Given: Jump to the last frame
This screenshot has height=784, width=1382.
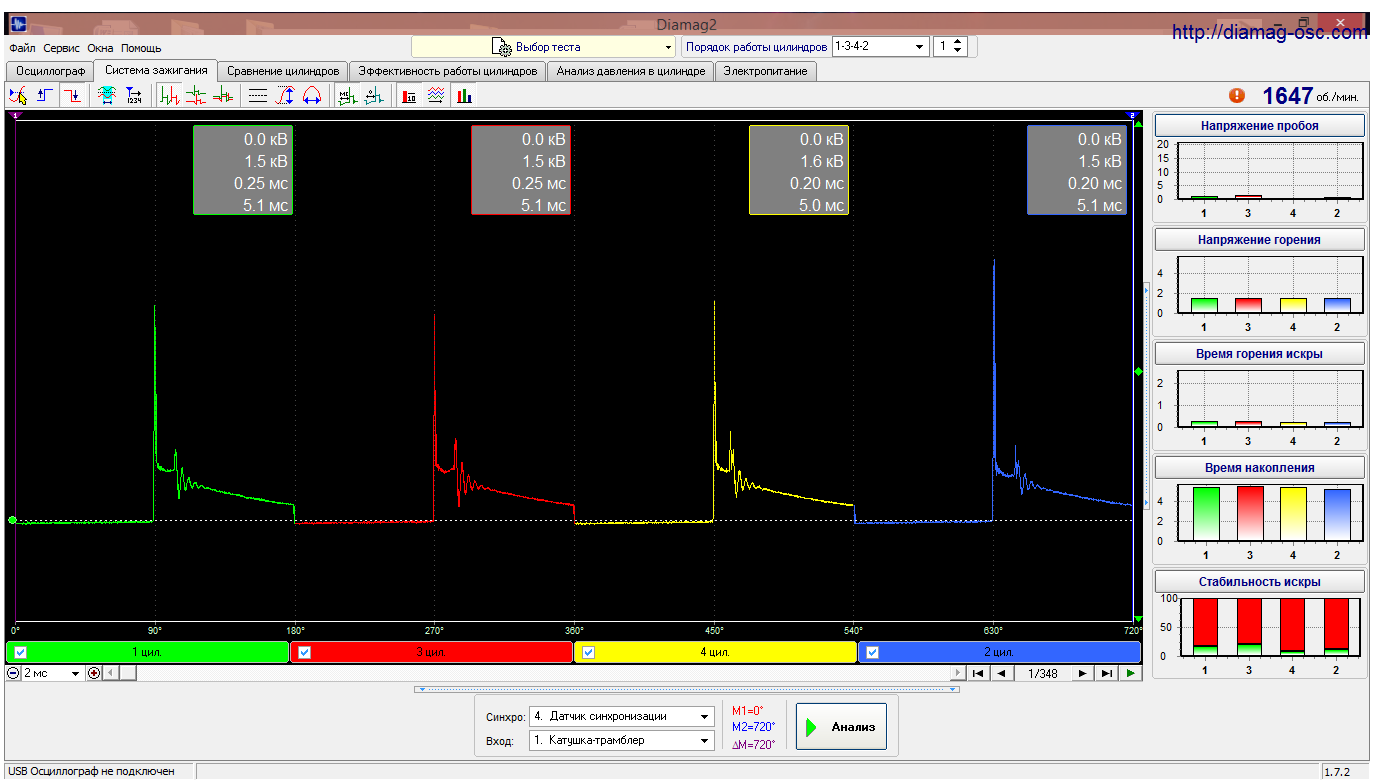Looking at the screenshot, I should tap(1106, 673).
